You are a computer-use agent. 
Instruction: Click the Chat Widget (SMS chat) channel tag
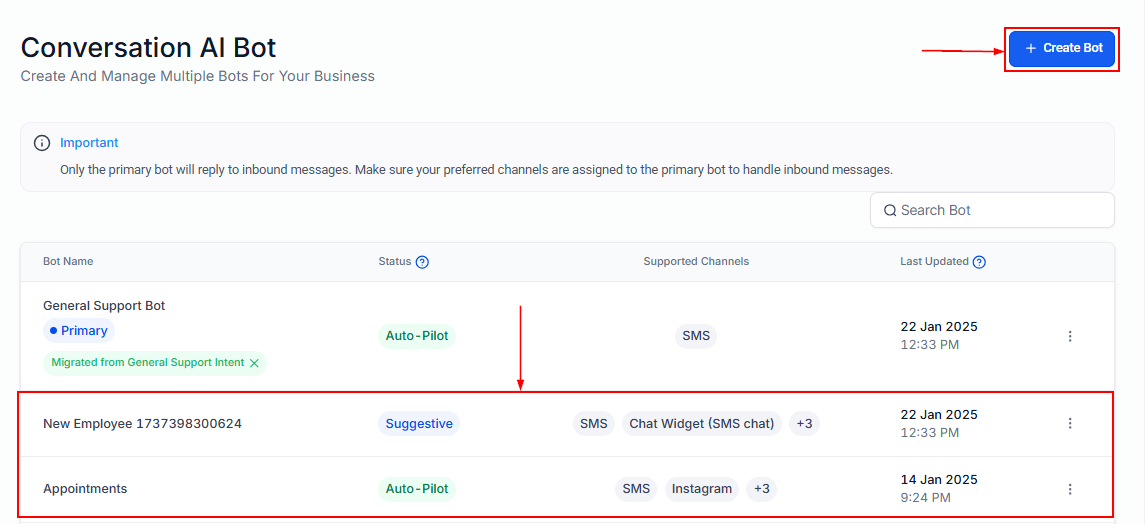pyautogui.click(x=701, y=423)
